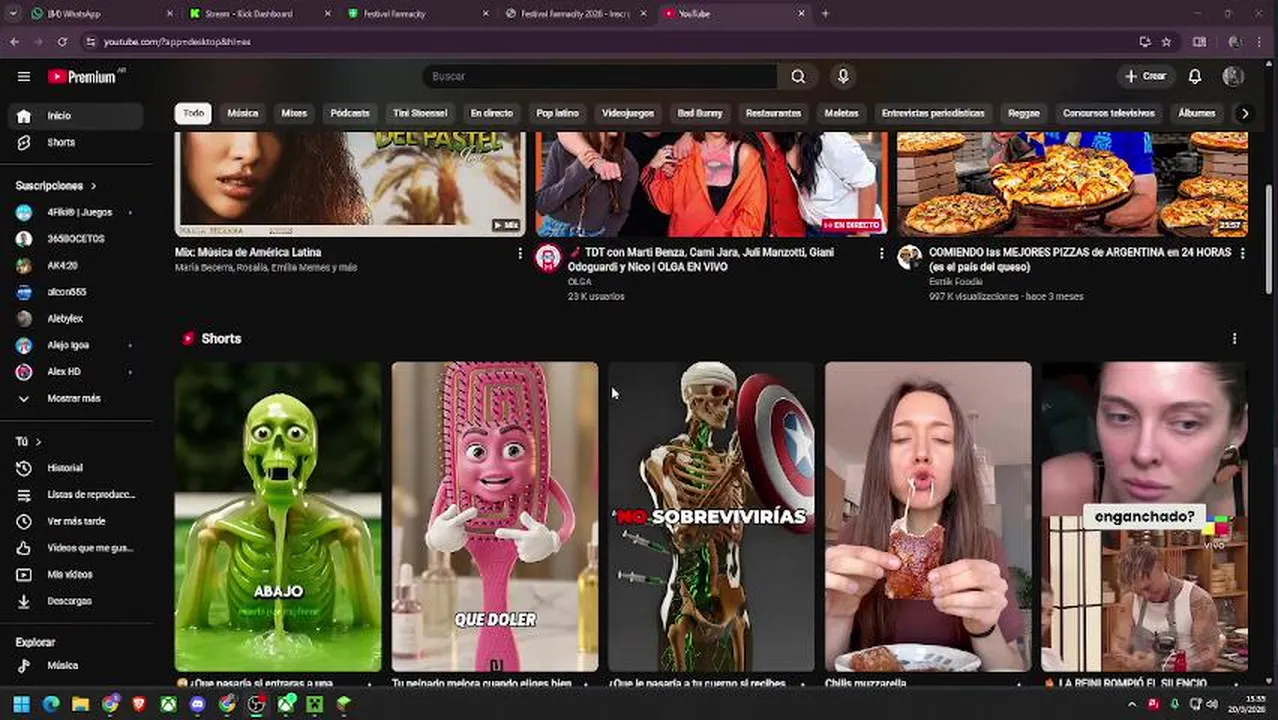Show more filter chips with right arrow
The height and width of the screenshot is (720, 1278).
(x=1244, y=113)
